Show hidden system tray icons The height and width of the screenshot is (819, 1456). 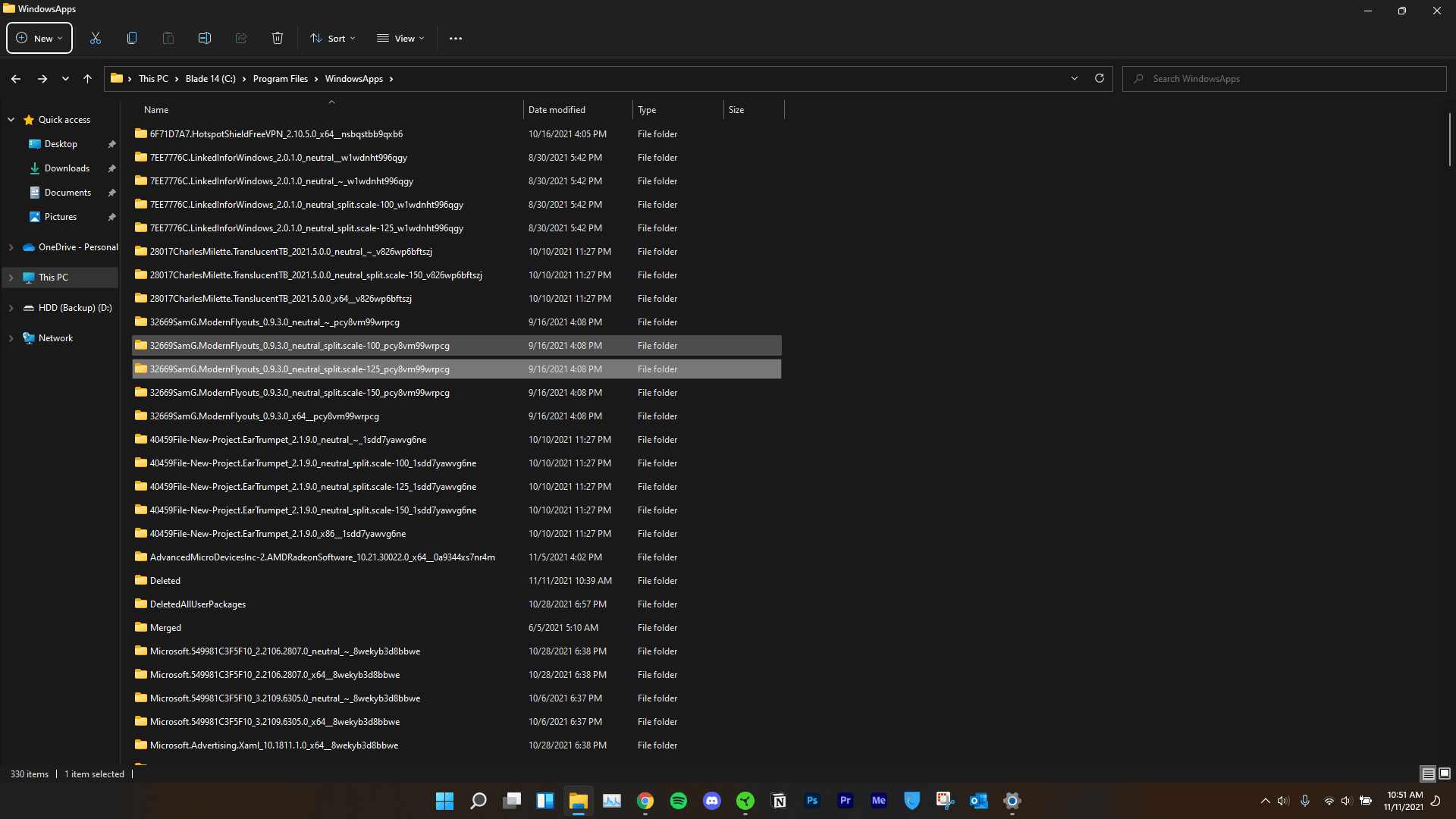(1265, 801)
